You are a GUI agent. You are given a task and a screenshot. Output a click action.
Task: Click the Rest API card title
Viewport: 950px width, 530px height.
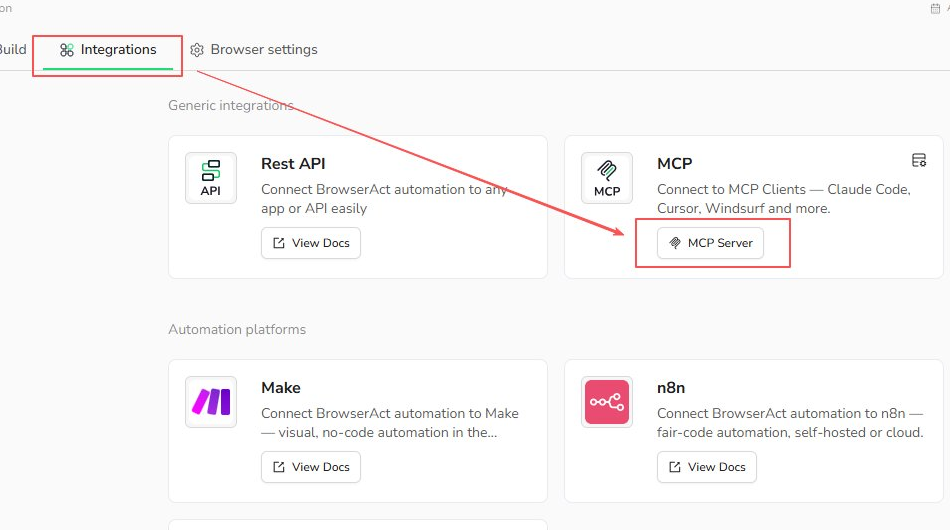pos(293,164)
